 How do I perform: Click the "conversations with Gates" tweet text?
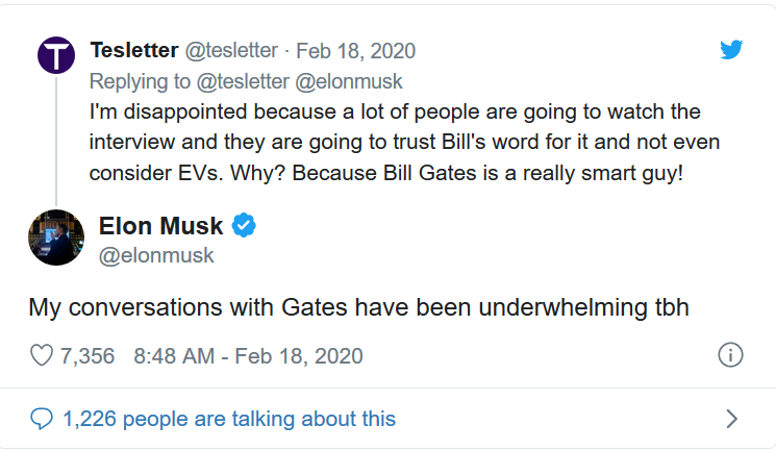(x=358, y=306)
